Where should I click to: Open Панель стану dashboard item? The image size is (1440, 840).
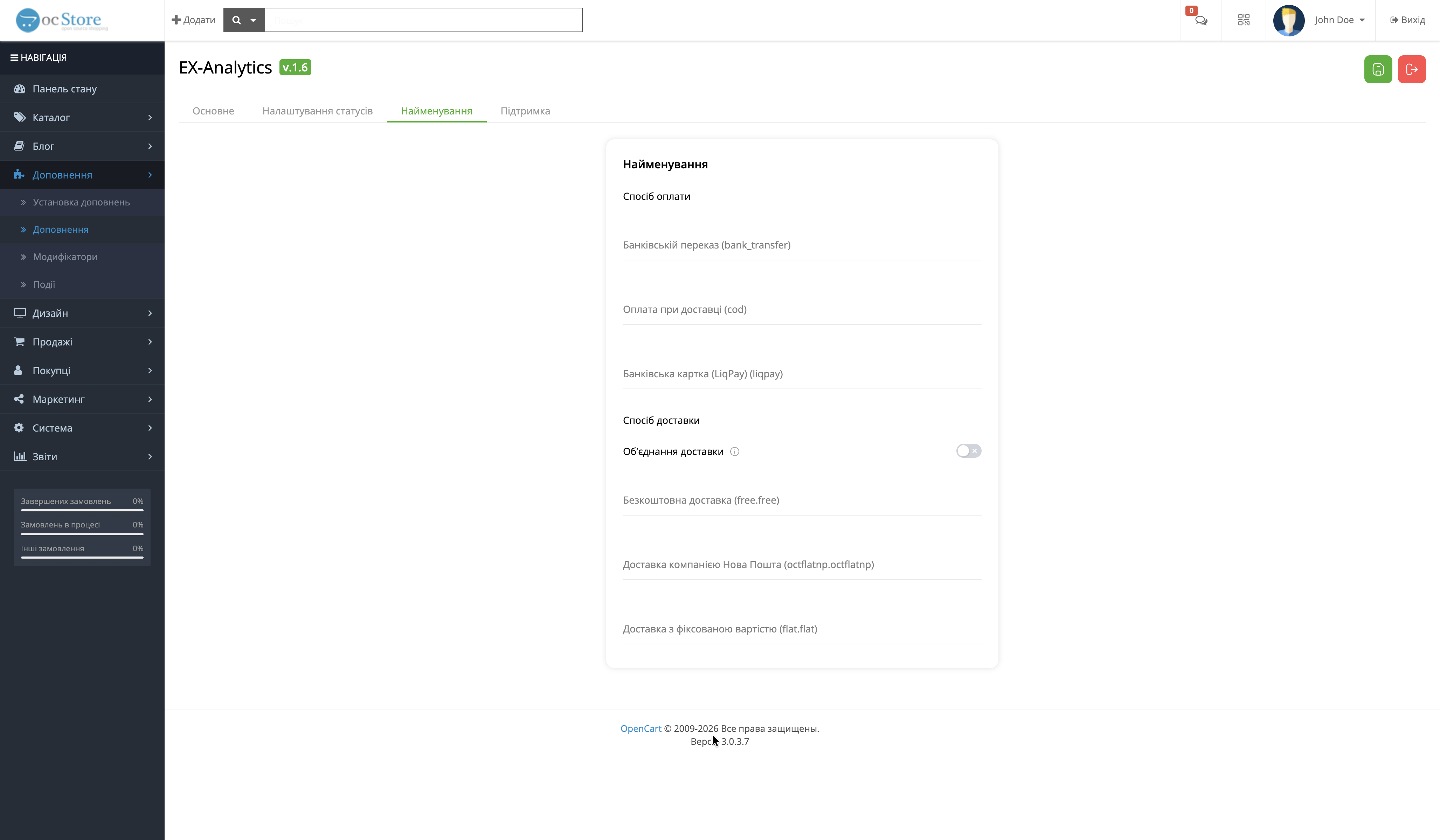click(x=64, y=89)
